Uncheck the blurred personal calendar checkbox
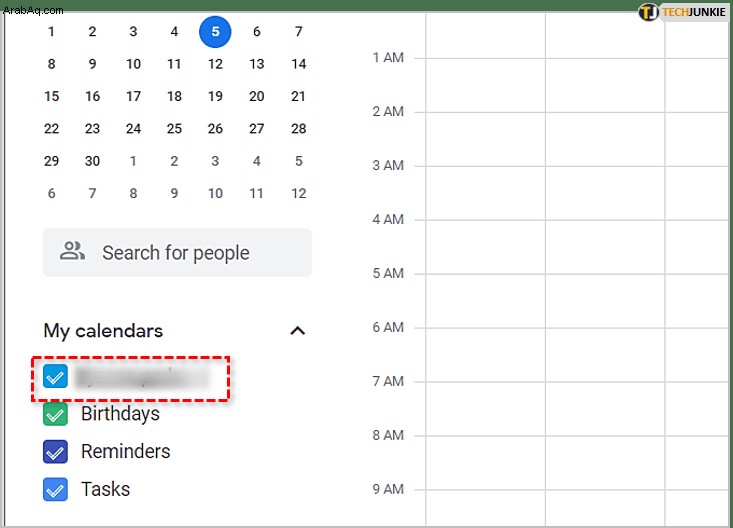The height and width of the screenshot is (528, 733). (x=55, y=376)
